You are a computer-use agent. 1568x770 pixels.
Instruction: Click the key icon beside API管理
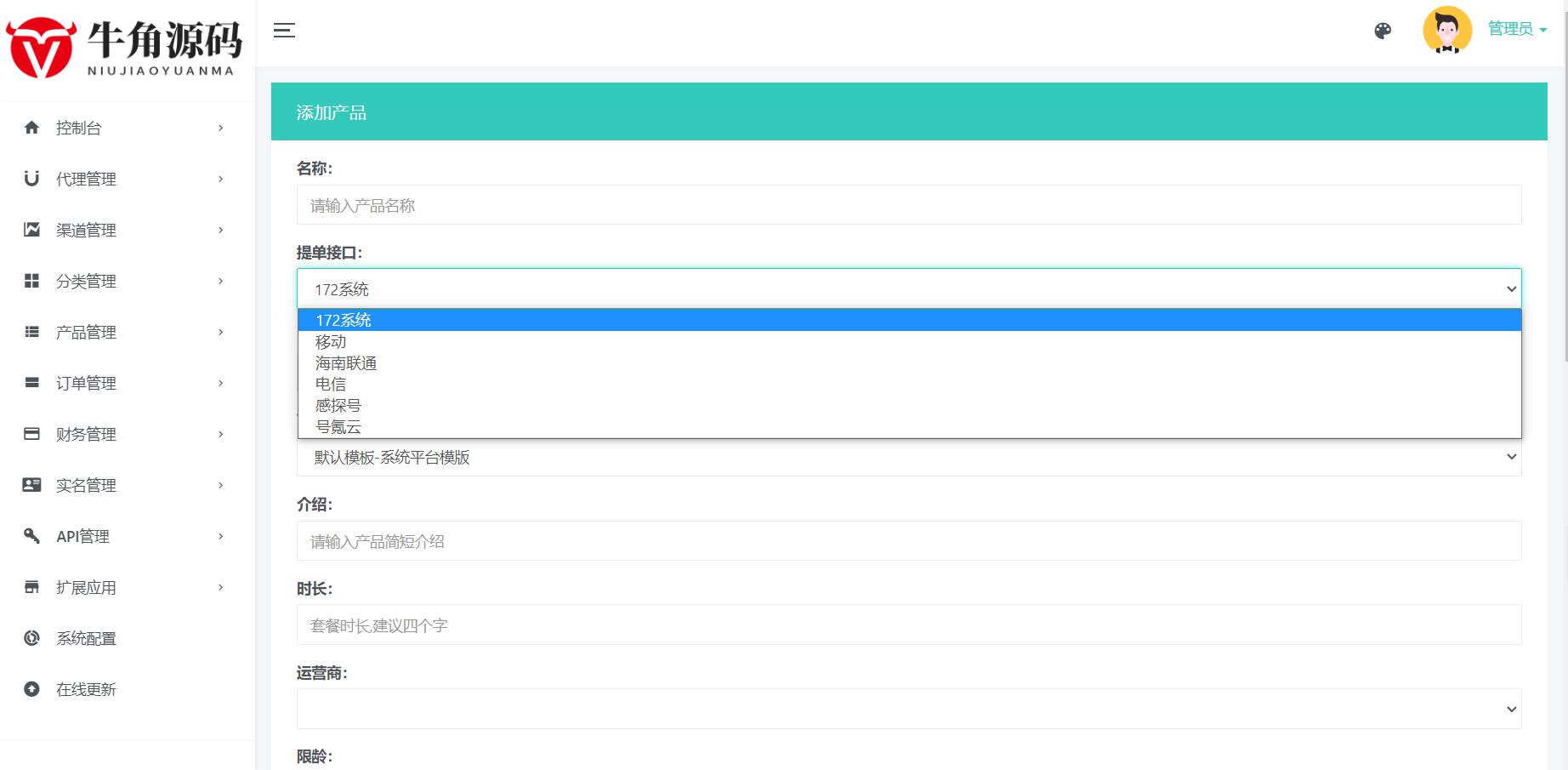[31, 536]
